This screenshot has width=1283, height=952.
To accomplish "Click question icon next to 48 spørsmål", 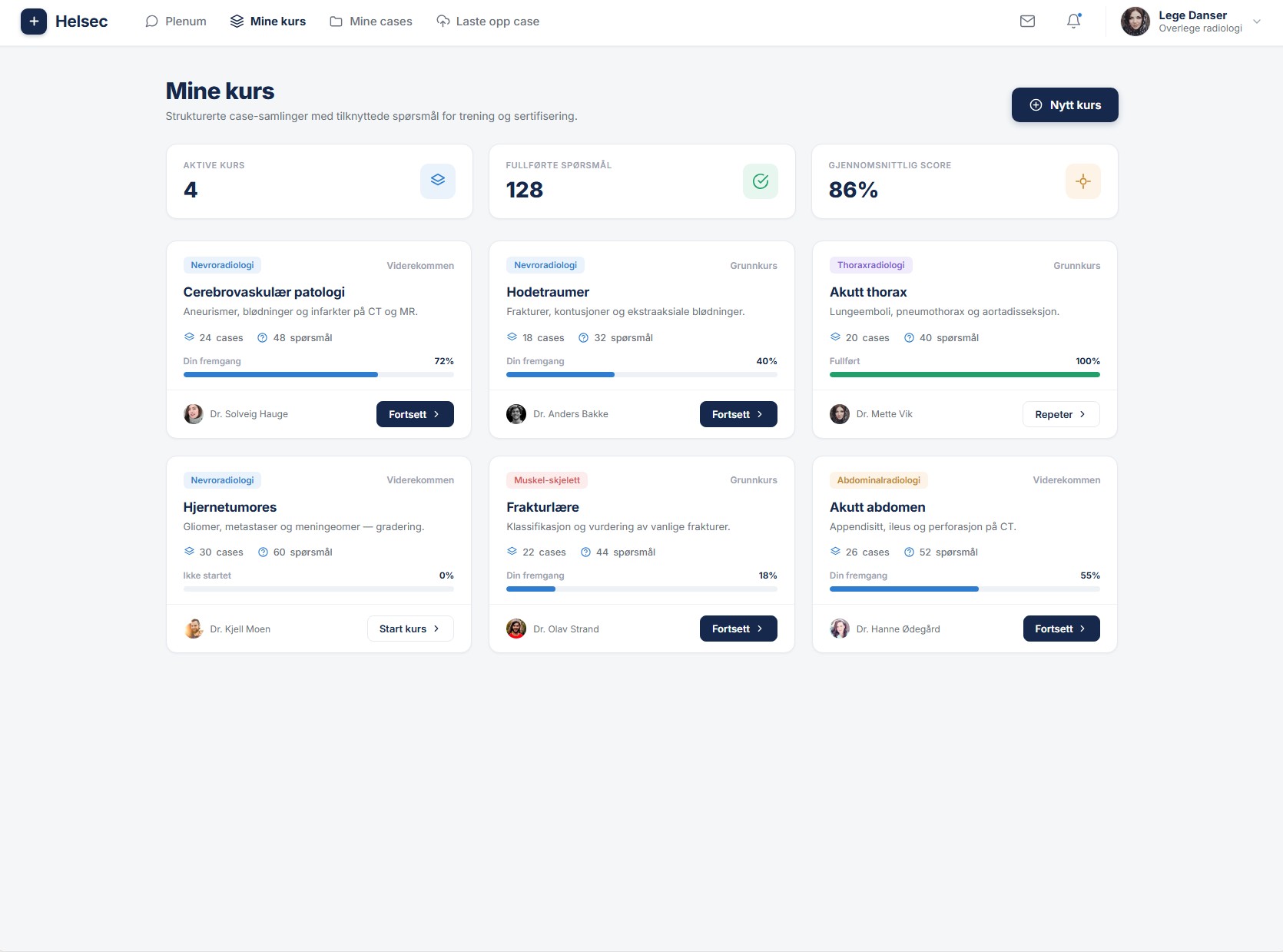I will (x=263, y=337).
